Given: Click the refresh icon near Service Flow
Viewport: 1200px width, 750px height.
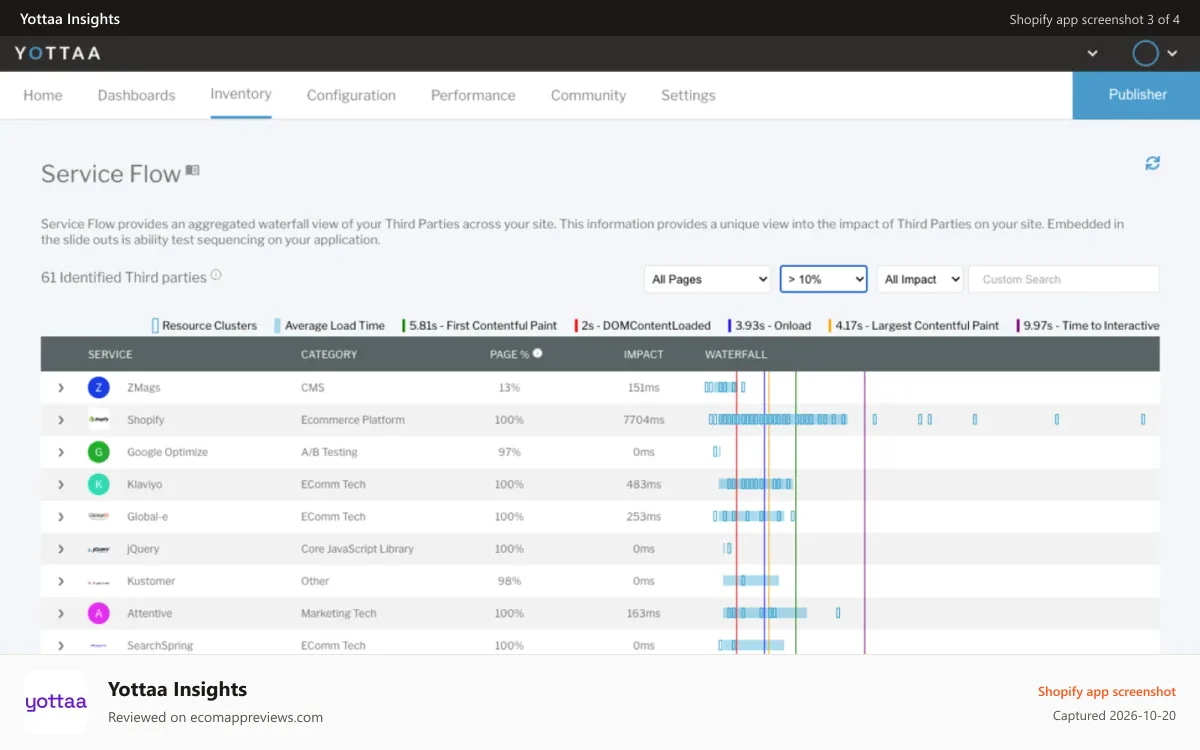Looking at the screenshot, I should coord(1153,163).
